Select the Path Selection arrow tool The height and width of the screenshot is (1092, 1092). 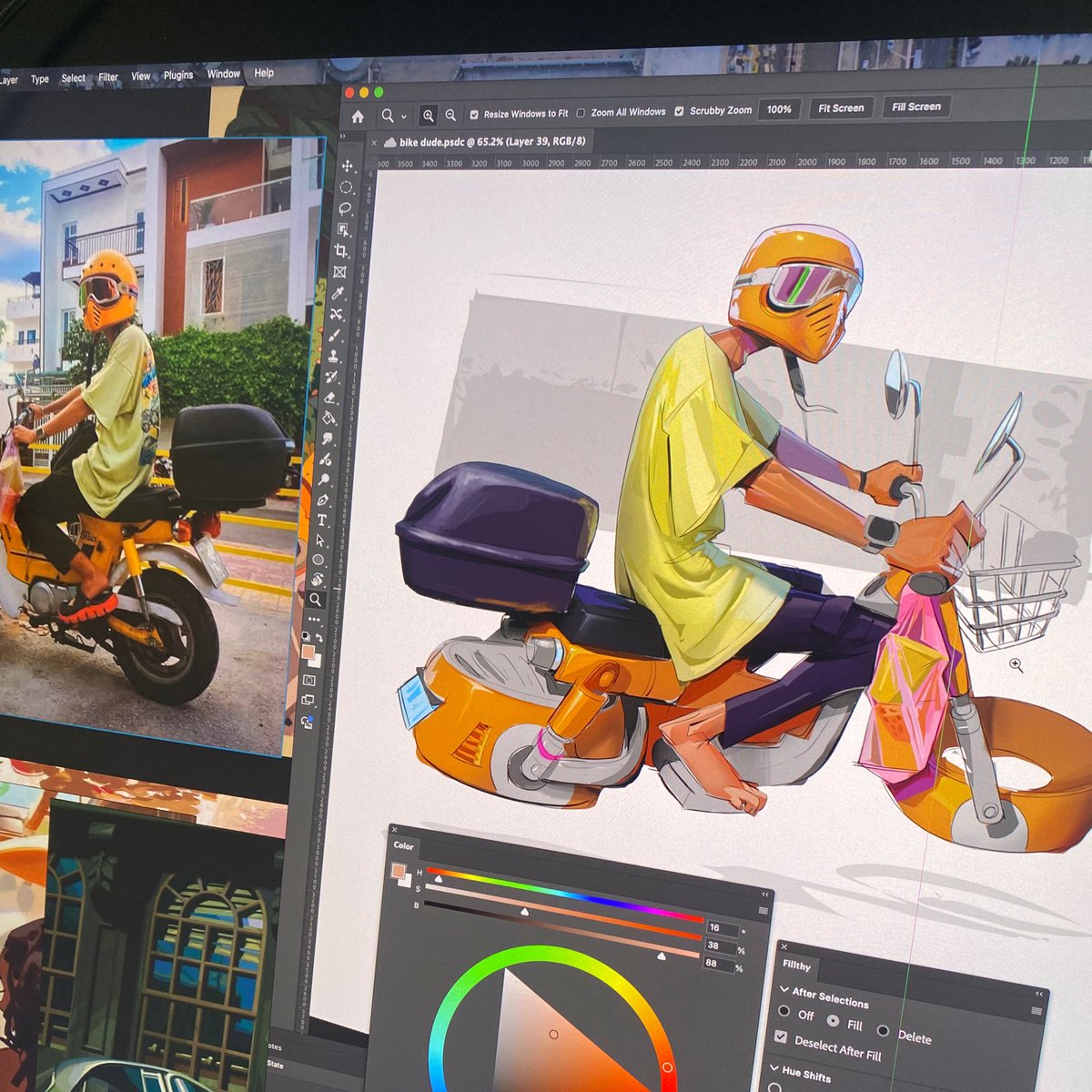point(319,541)
